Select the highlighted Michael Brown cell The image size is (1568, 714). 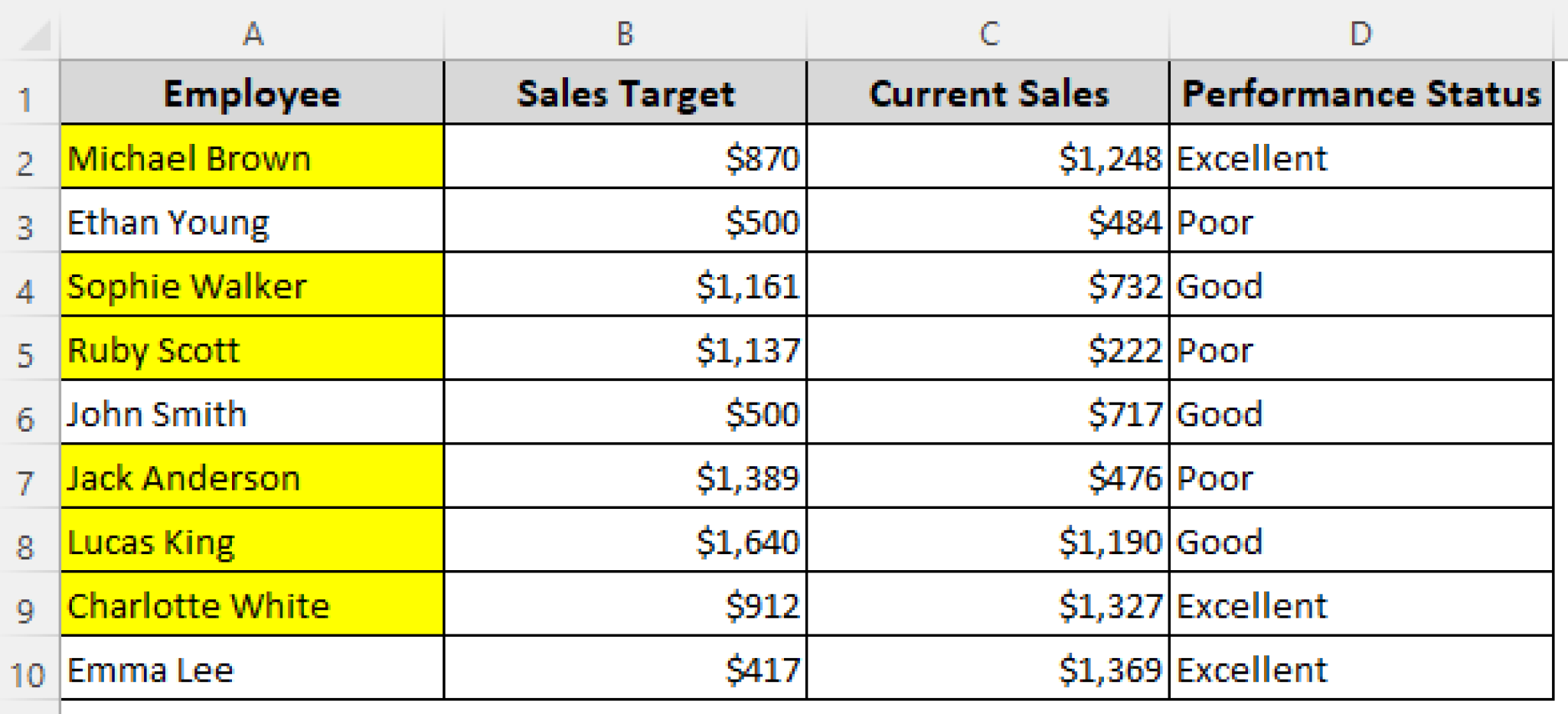click(x=253, y=158)
